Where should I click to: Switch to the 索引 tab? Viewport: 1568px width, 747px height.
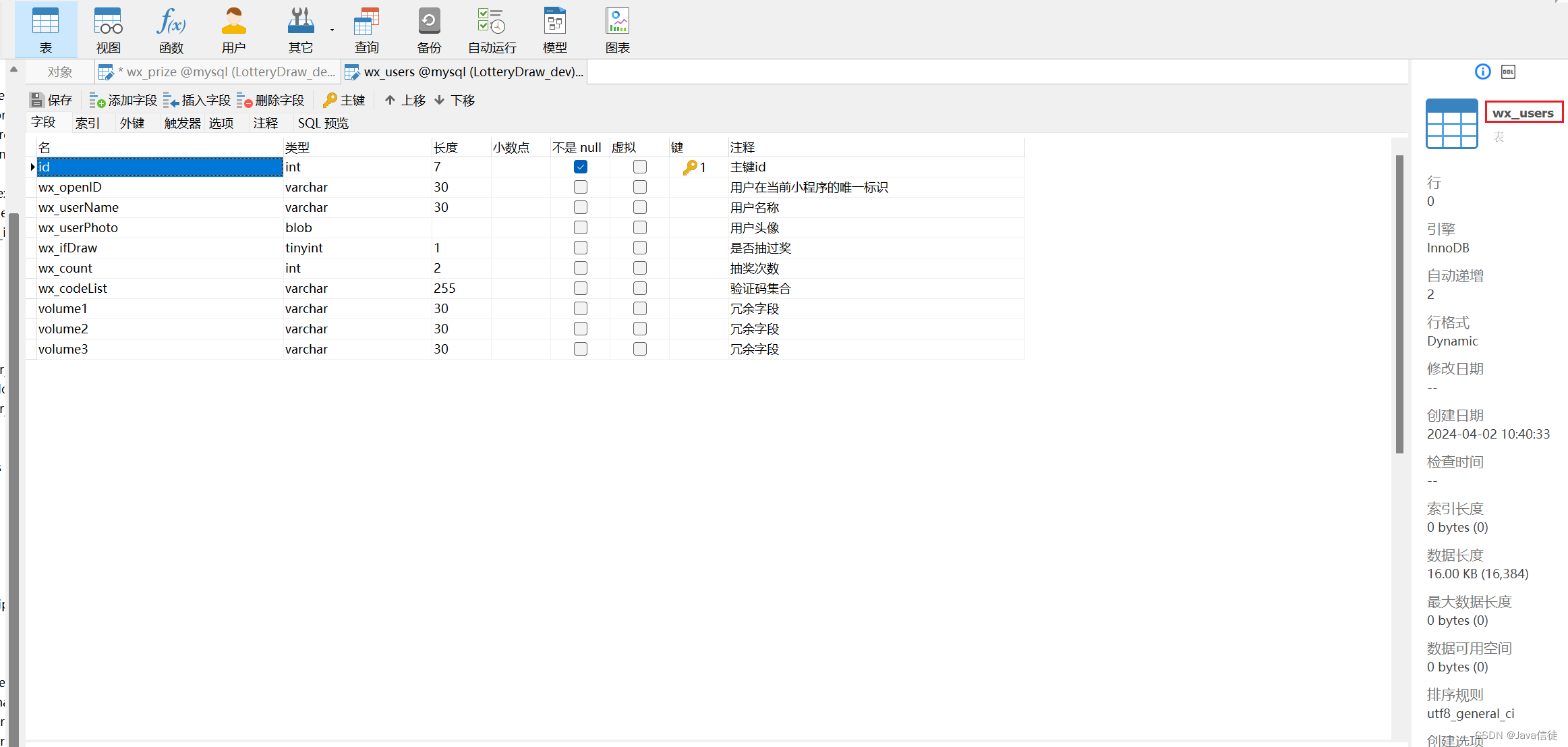[87, 123]
